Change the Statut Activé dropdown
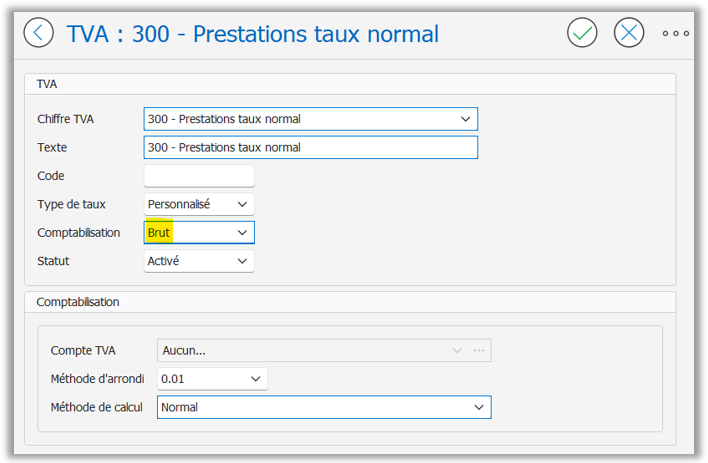The image size is (708, 463). 199,261
